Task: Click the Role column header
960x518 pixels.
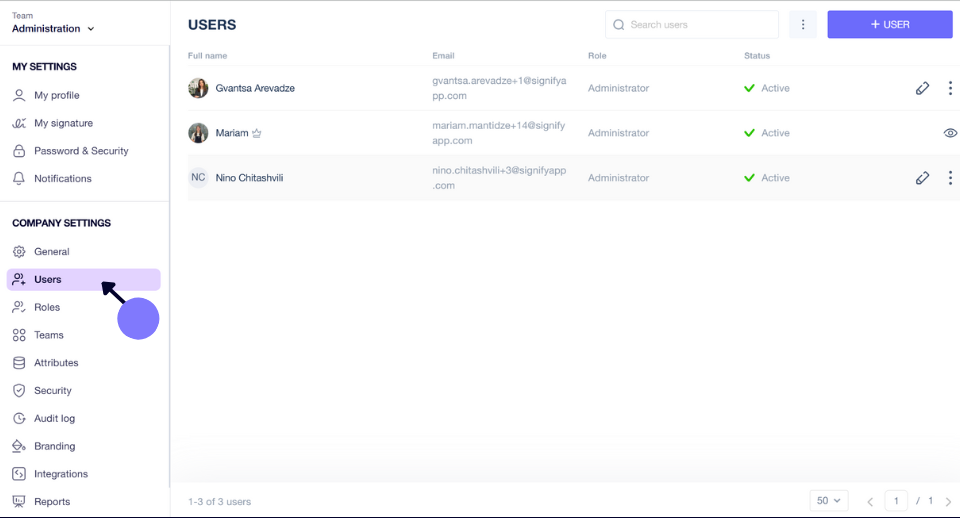Action: (x=597, y=56)
